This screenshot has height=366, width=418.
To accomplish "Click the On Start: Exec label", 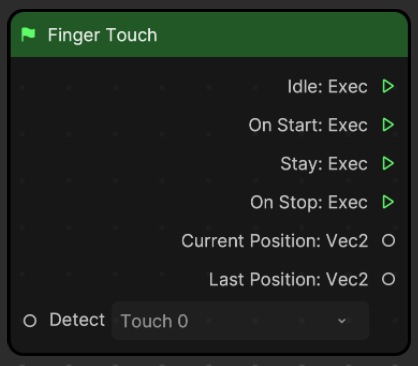I will tap(308, 125).
